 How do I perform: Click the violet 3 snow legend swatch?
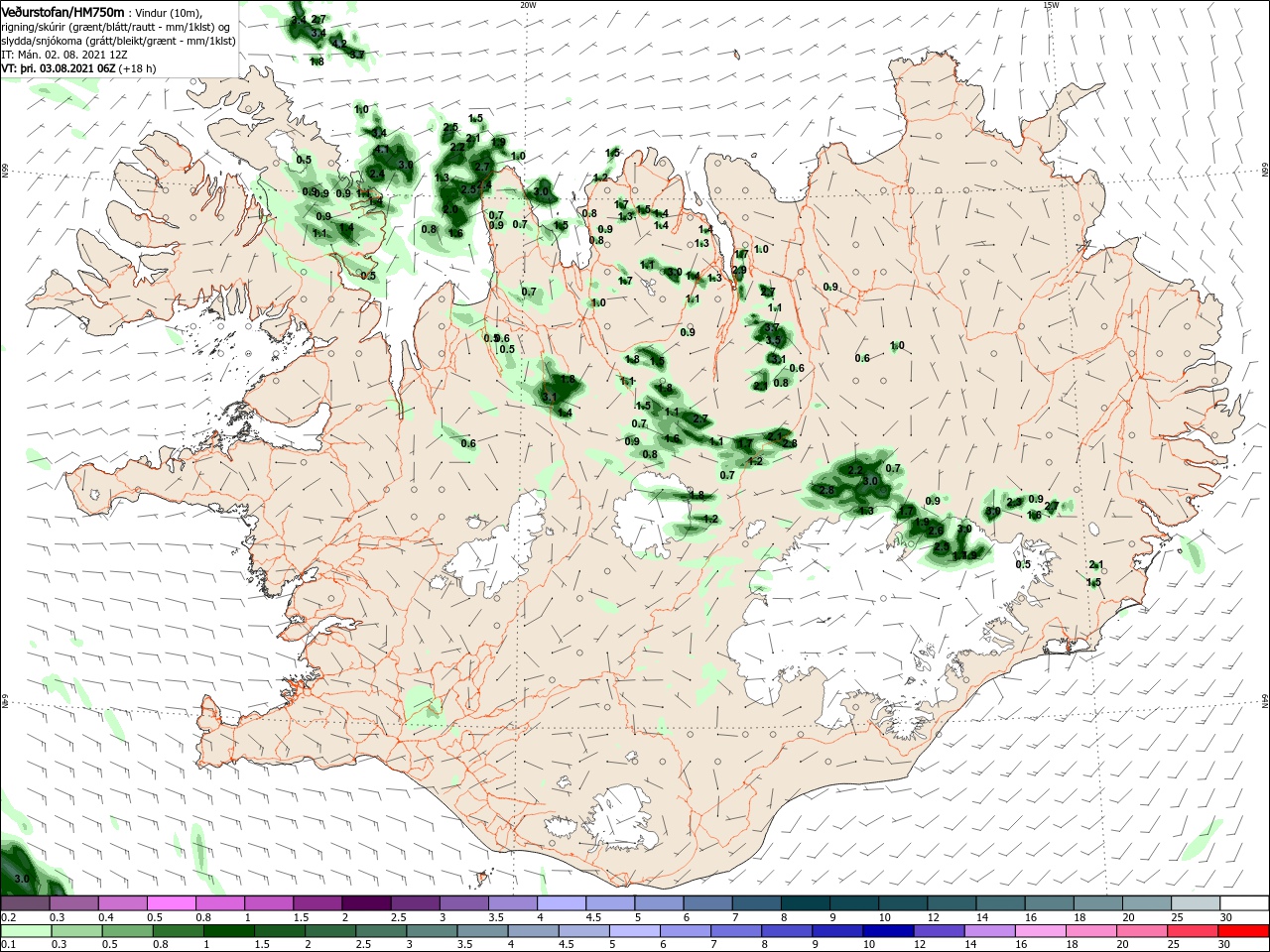pyautogui.click(x=464, y=903)
